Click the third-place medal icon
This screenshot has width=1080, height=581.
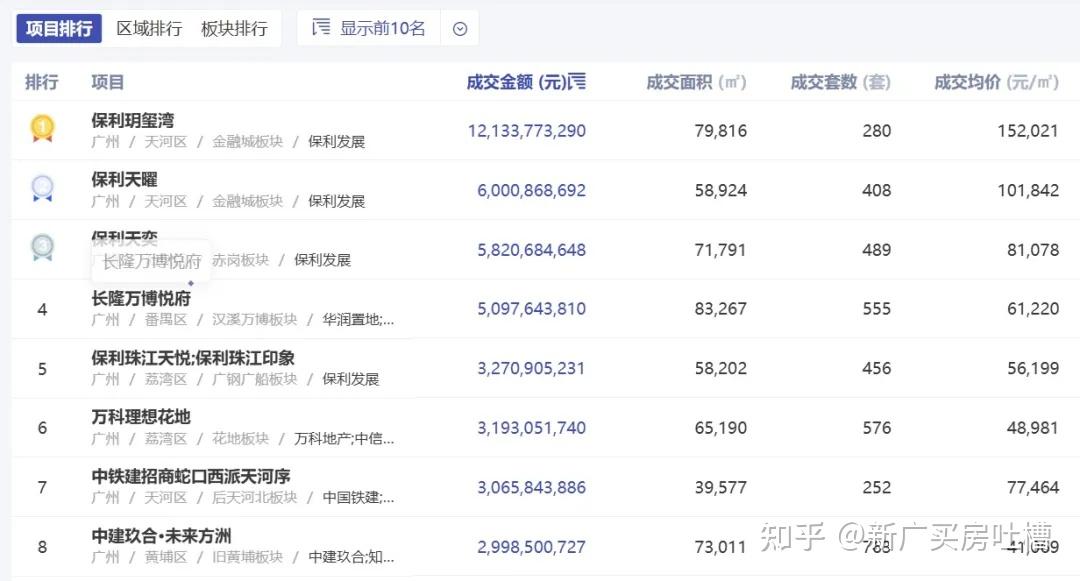pyautogui.click(x=42, y=248)
